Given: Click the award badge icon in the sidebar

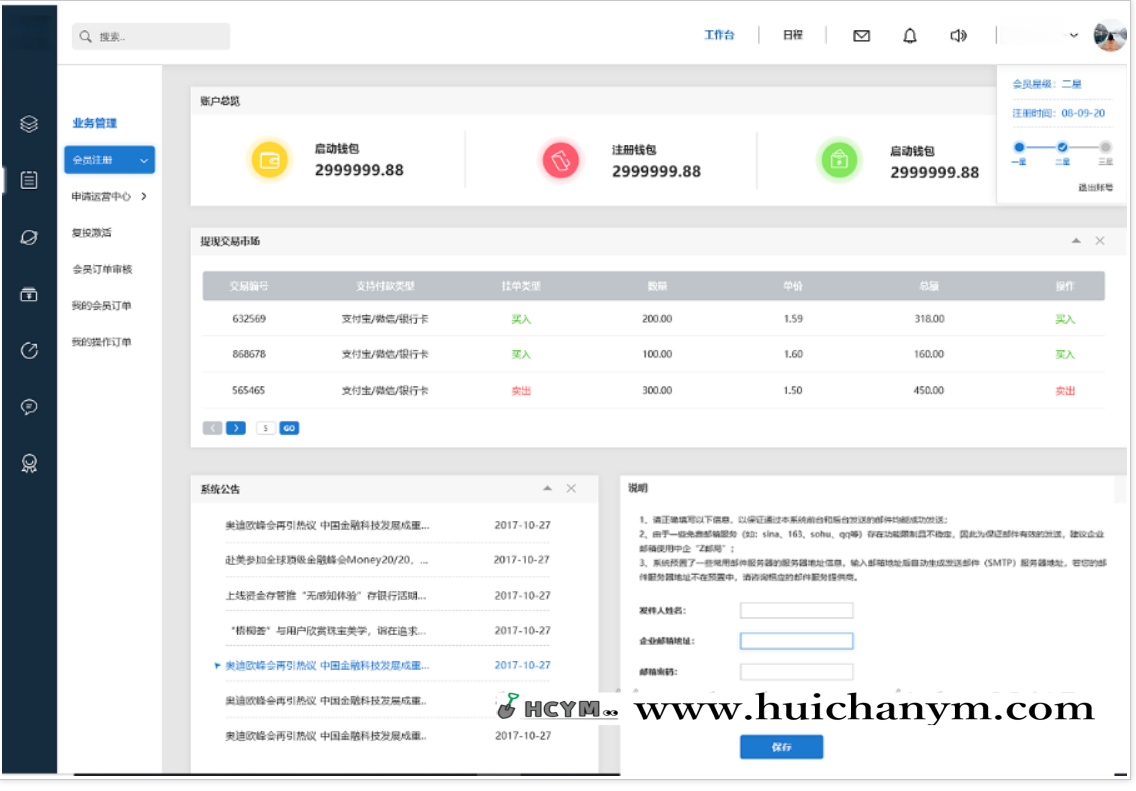Looking at the screenshot, I should 29,464.
